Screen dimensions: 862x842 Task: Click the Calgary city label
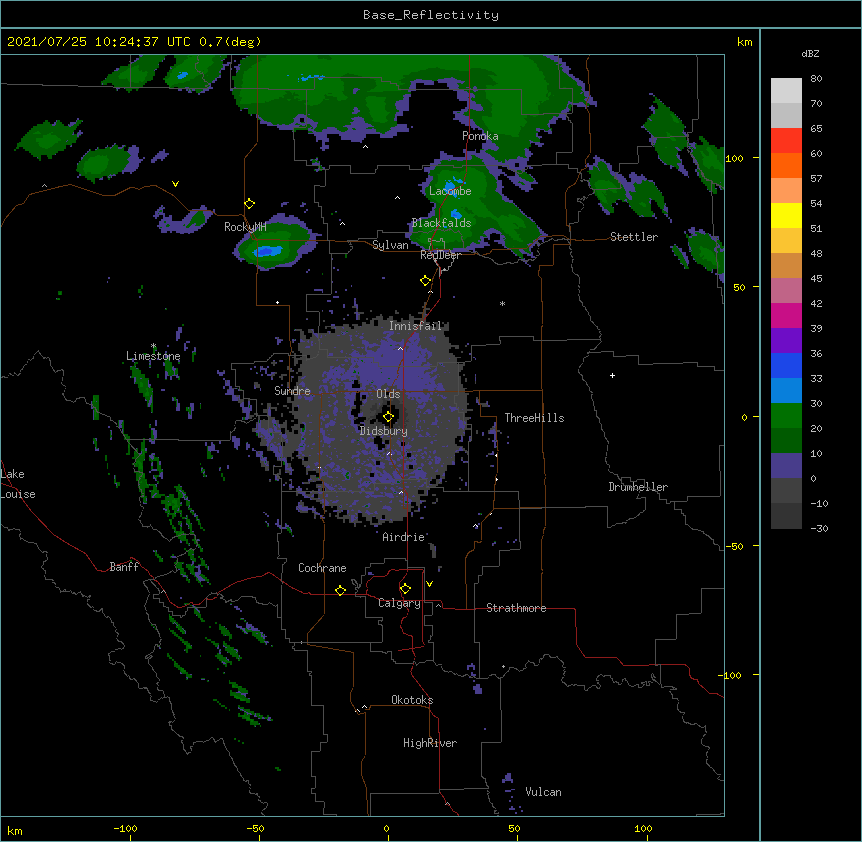[x=399, y=603]
